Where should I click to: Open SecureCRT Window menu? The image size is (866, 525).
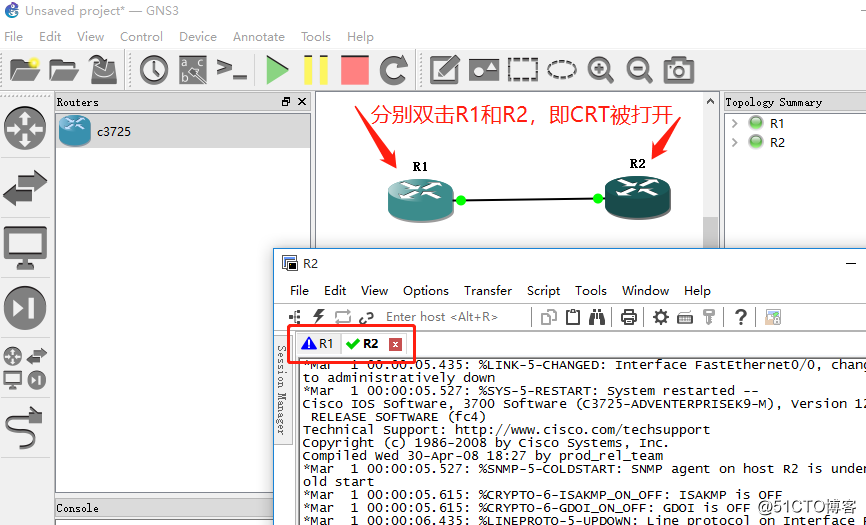pyautogui.click(x=645, y=290)
